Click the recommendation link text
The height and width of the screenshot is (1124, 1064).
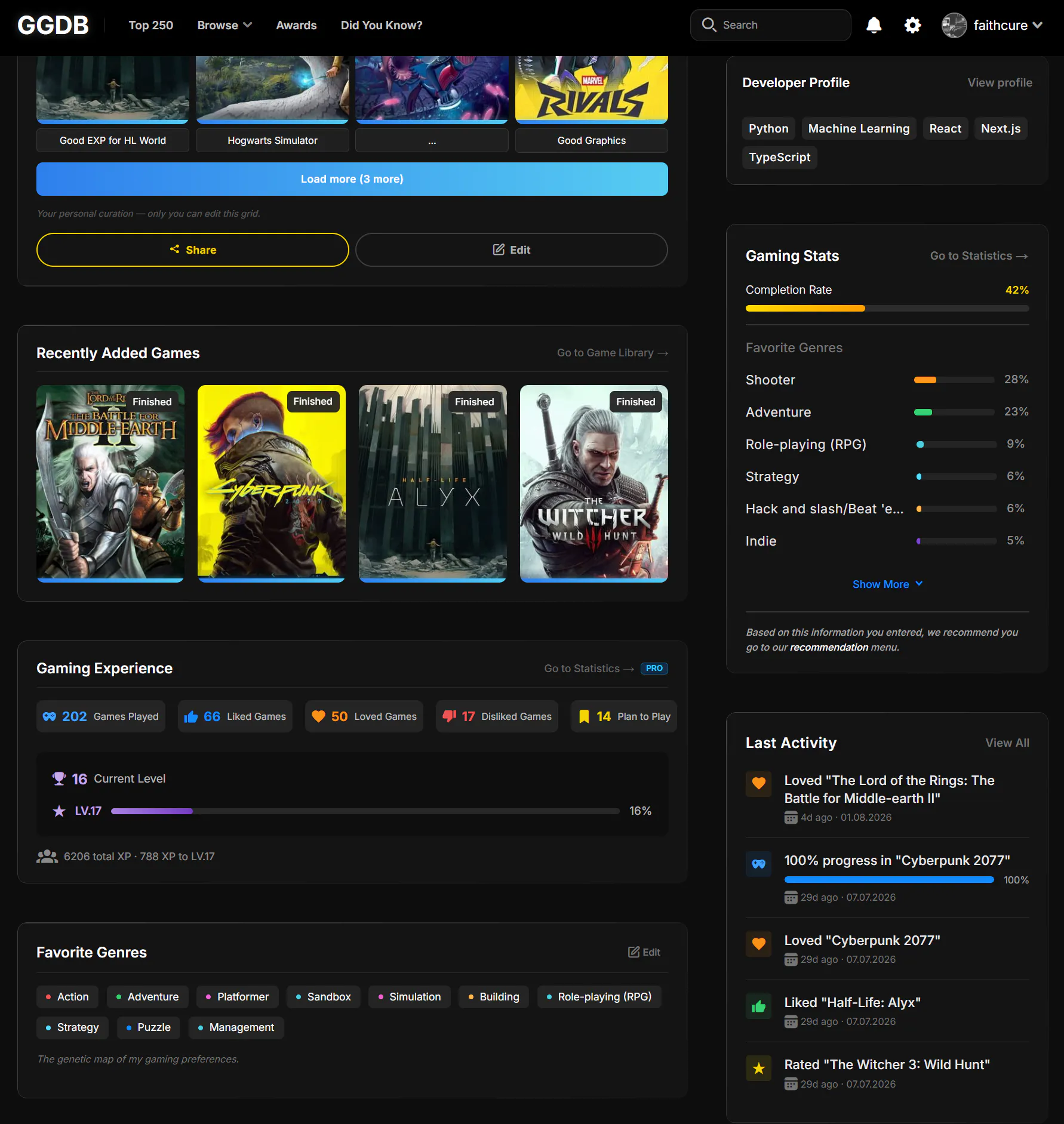(829, 647)
